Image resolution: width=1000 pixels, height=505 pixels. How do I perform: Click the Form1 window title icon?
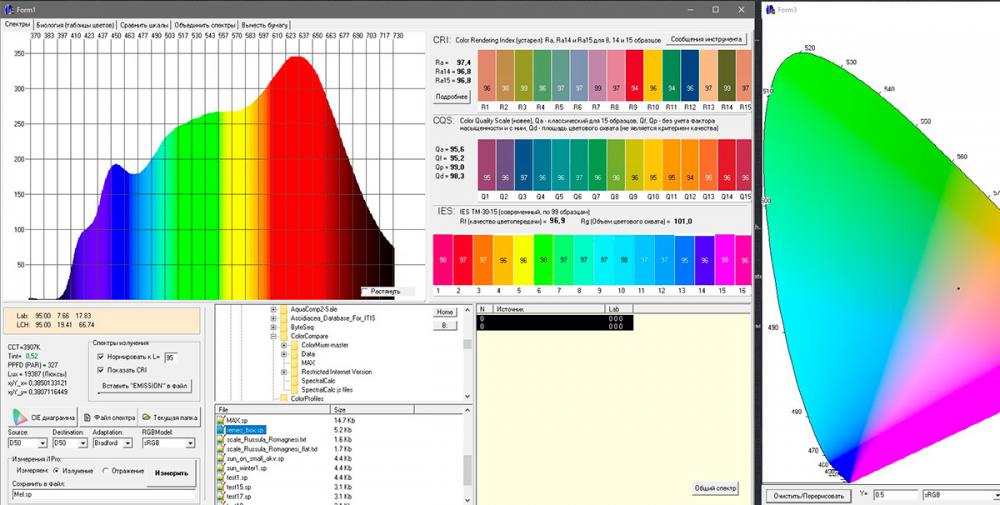[x=8, y=10]
